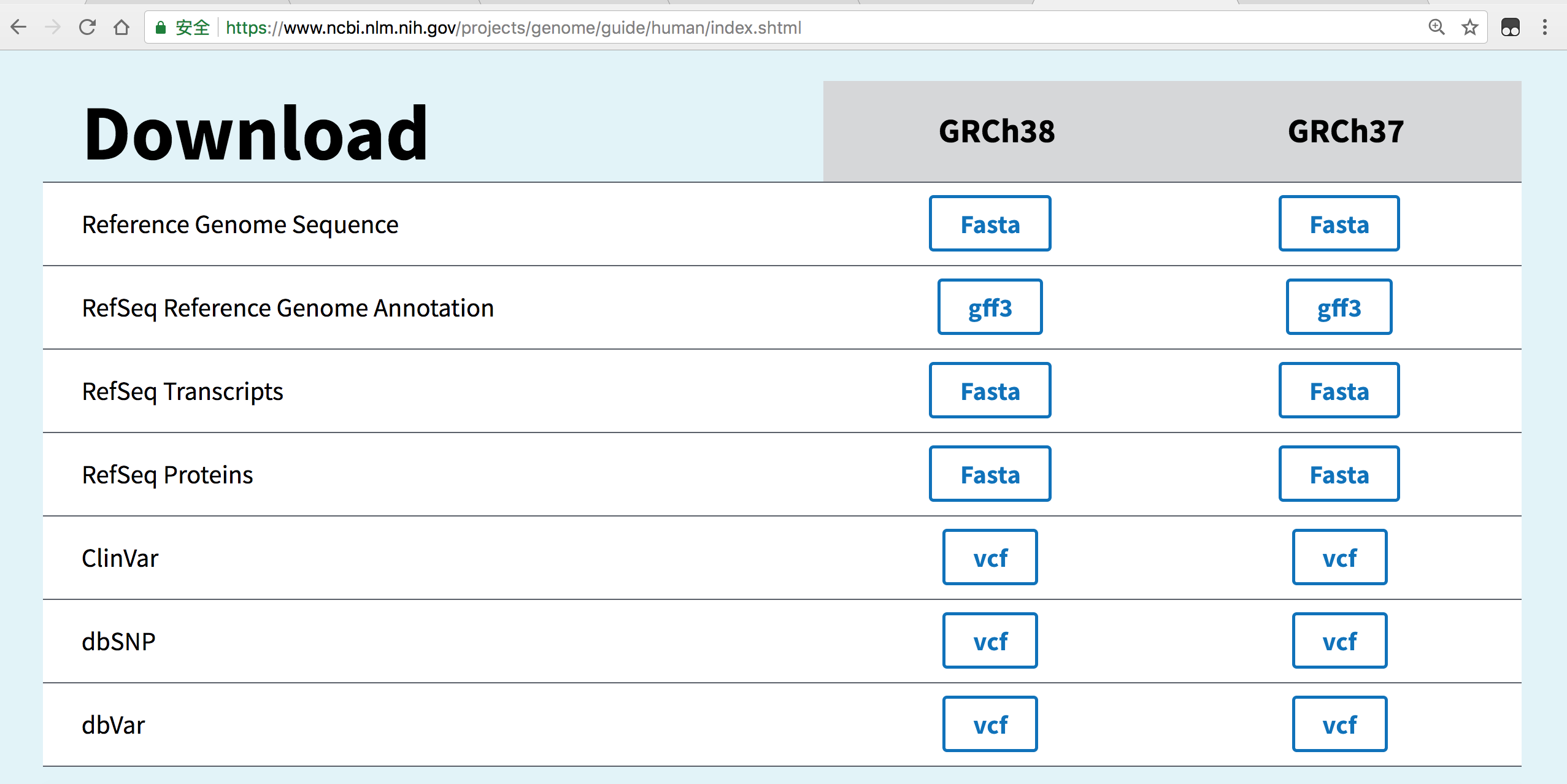The image size is (1567, 784).
Task: Click the browser back arrow
Action: click(x=19, y=27)
